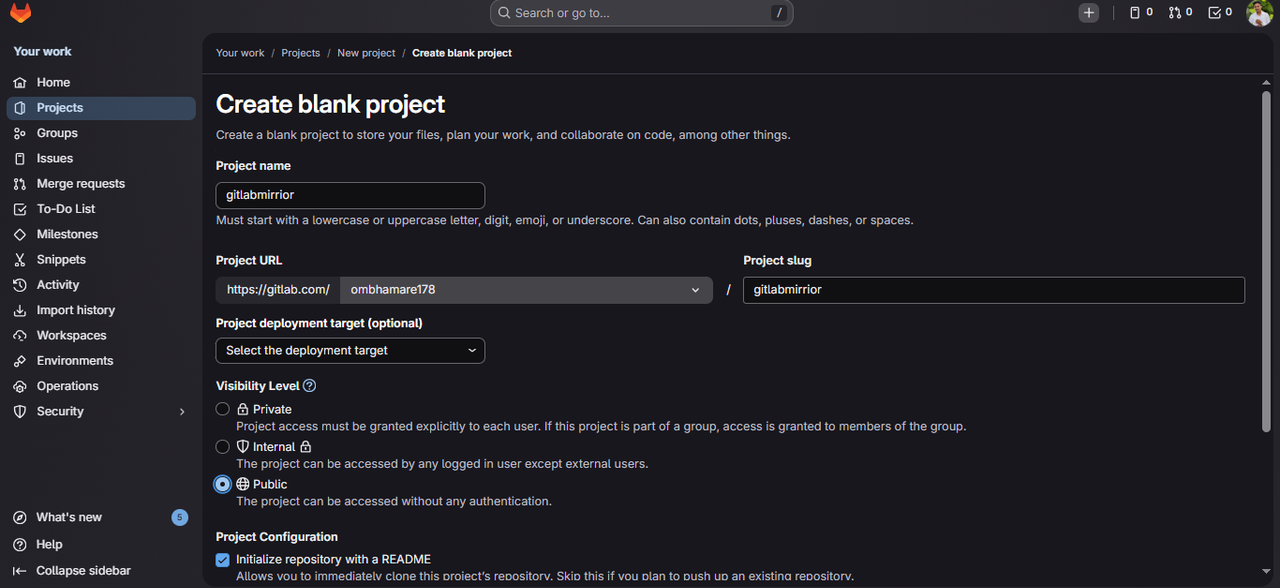Click the Milestones diamond icon
This screenshot has width=1280, height=588.
tap(19, 234)
